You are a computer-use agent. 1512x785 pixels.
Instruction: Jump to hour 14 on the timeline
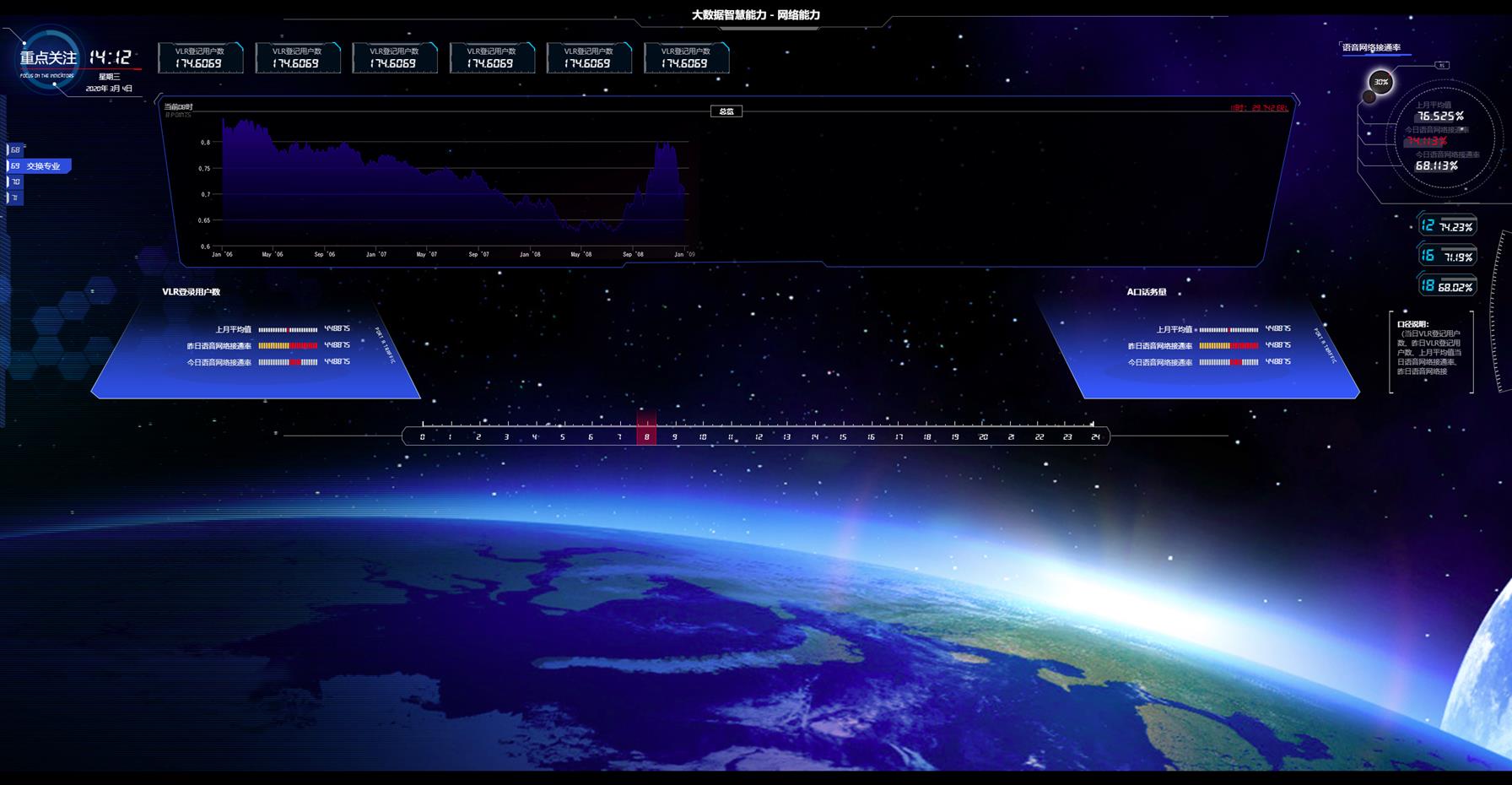coord(814,437)
